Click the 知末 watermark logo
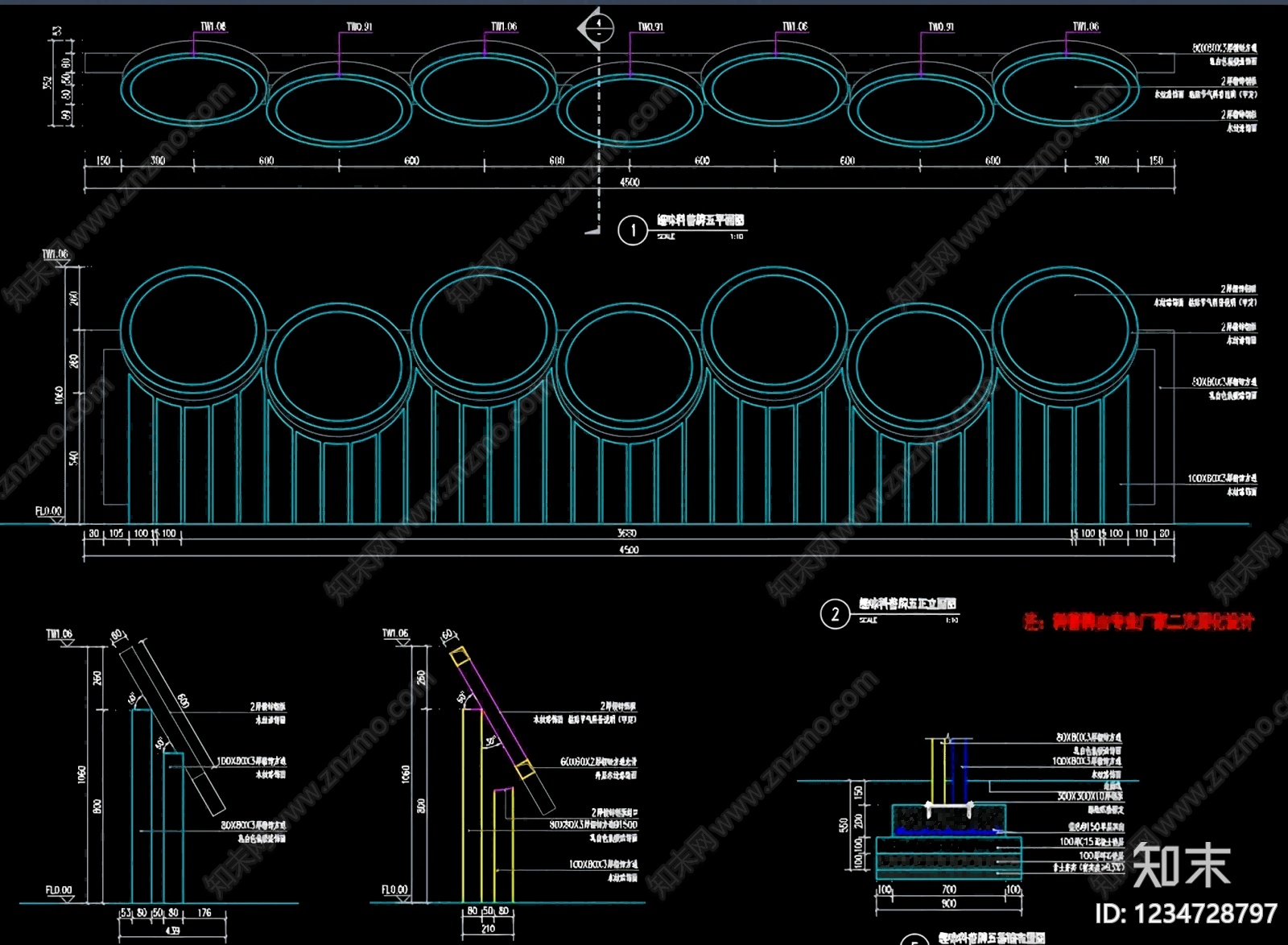 click(1182, 865)
